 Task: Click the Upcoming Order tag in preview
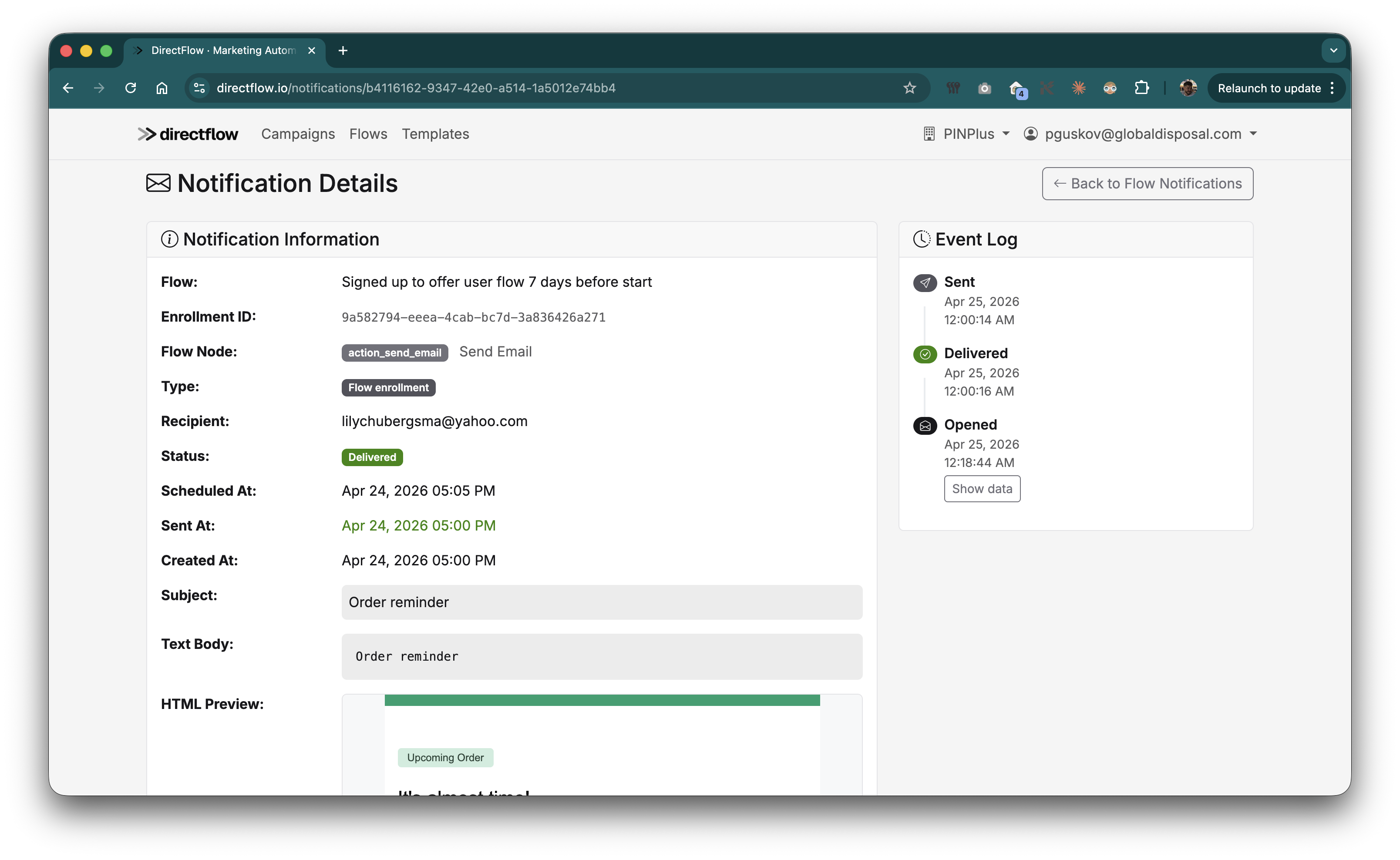tap(445, 758)
